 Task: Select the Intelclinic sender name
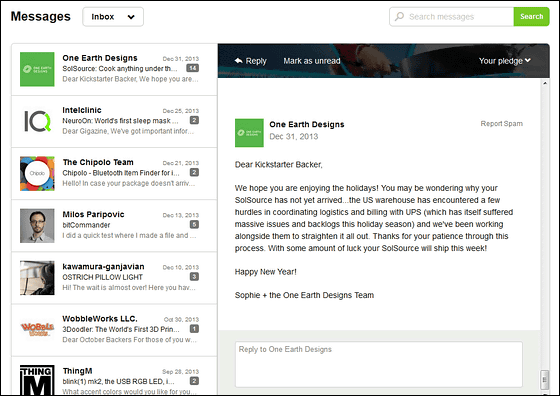82,110
